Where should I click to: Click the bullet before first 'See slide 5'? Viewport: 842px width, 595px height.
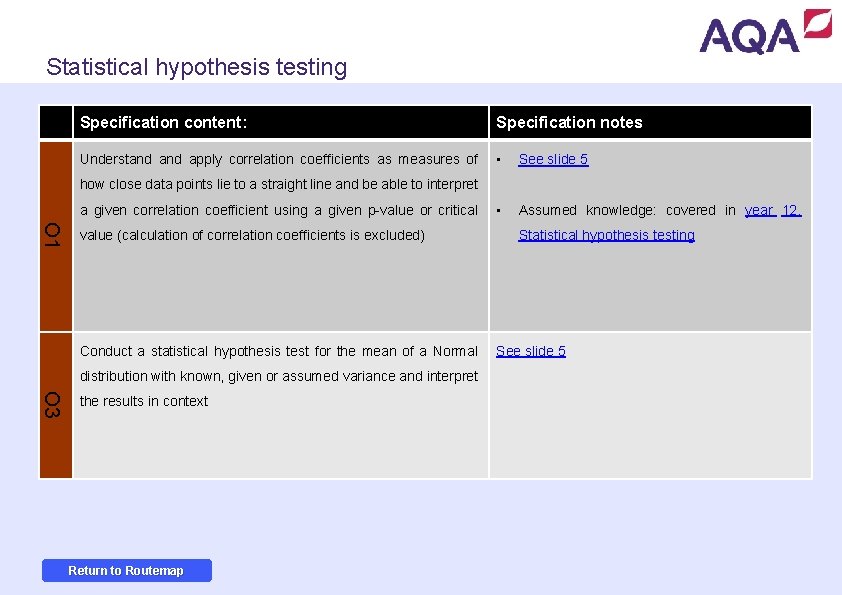(499, 160)
